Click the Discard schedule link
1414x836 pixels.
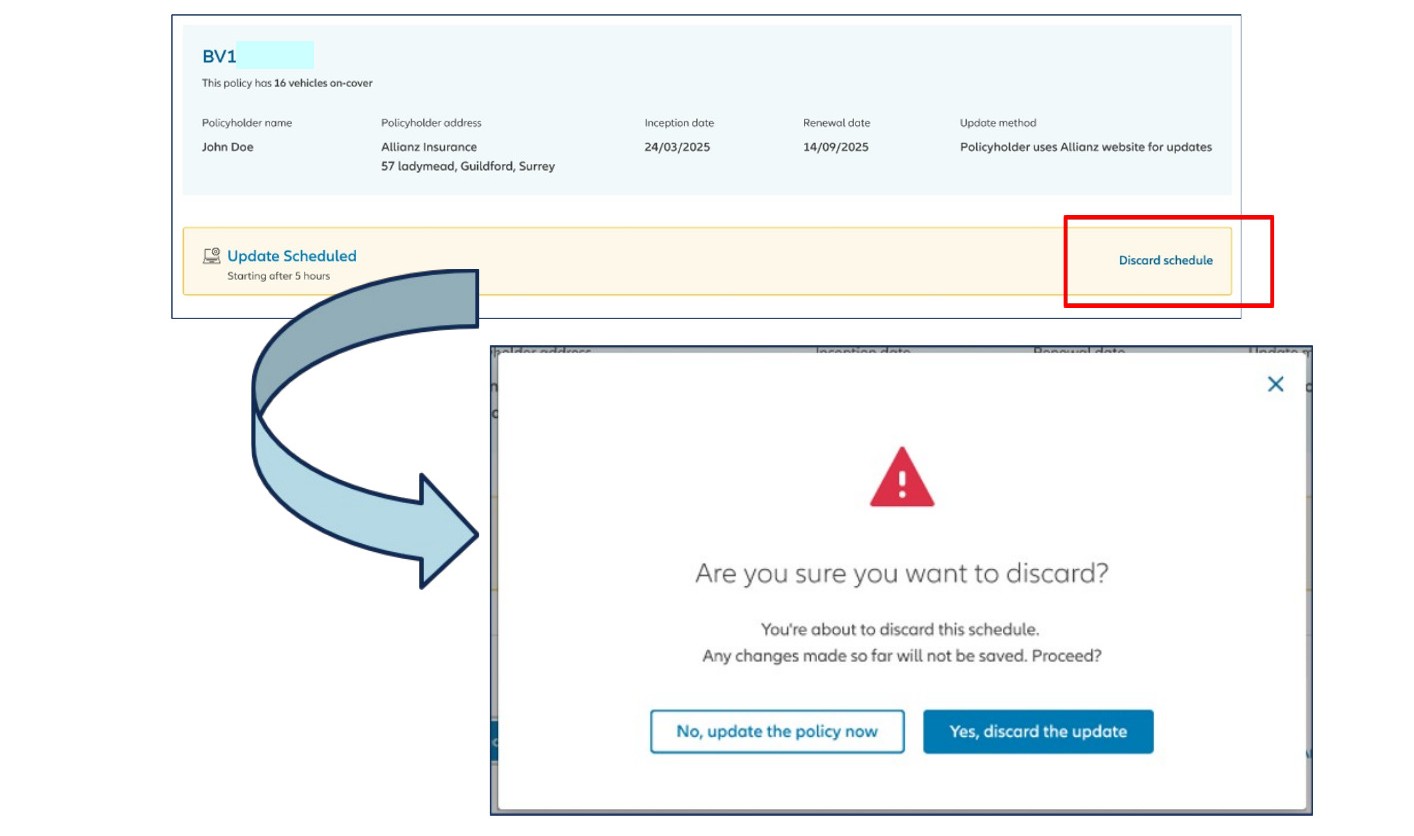tap(1165, 260)
